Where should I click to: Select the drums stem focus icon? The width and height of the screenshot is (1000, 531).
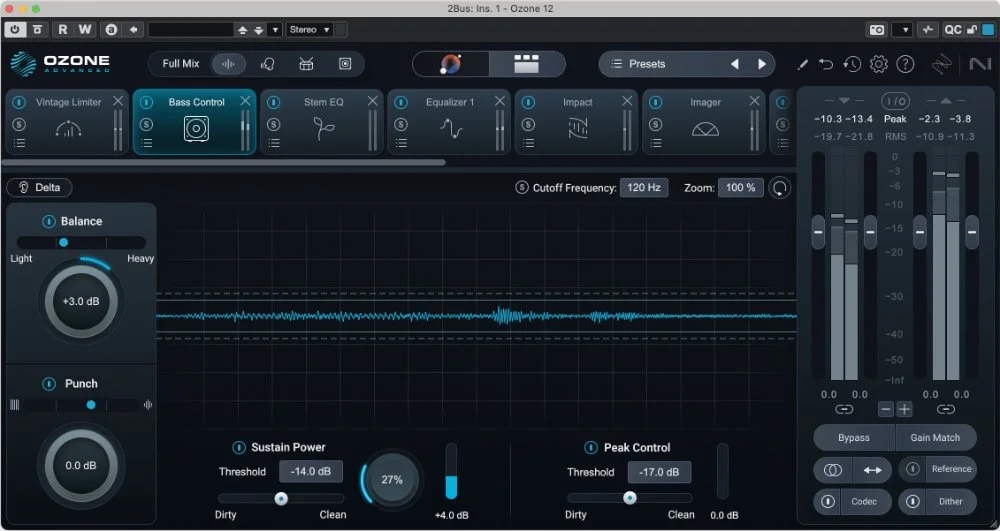(x=306, y=64)
